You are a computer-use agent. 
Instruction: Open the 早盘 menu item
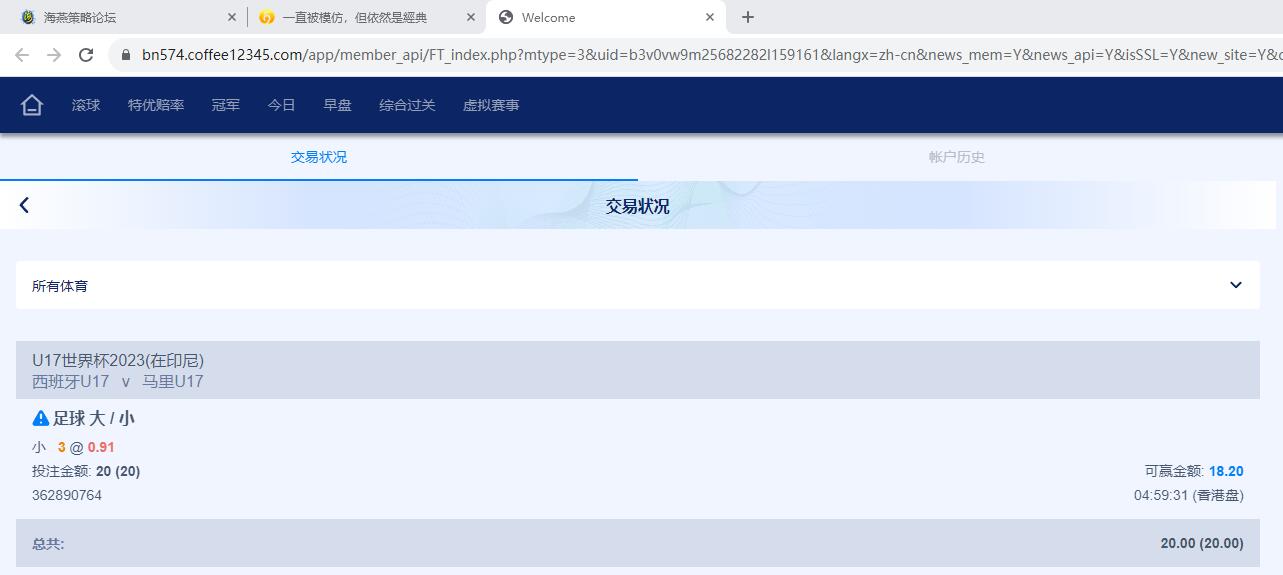[337, 105]
